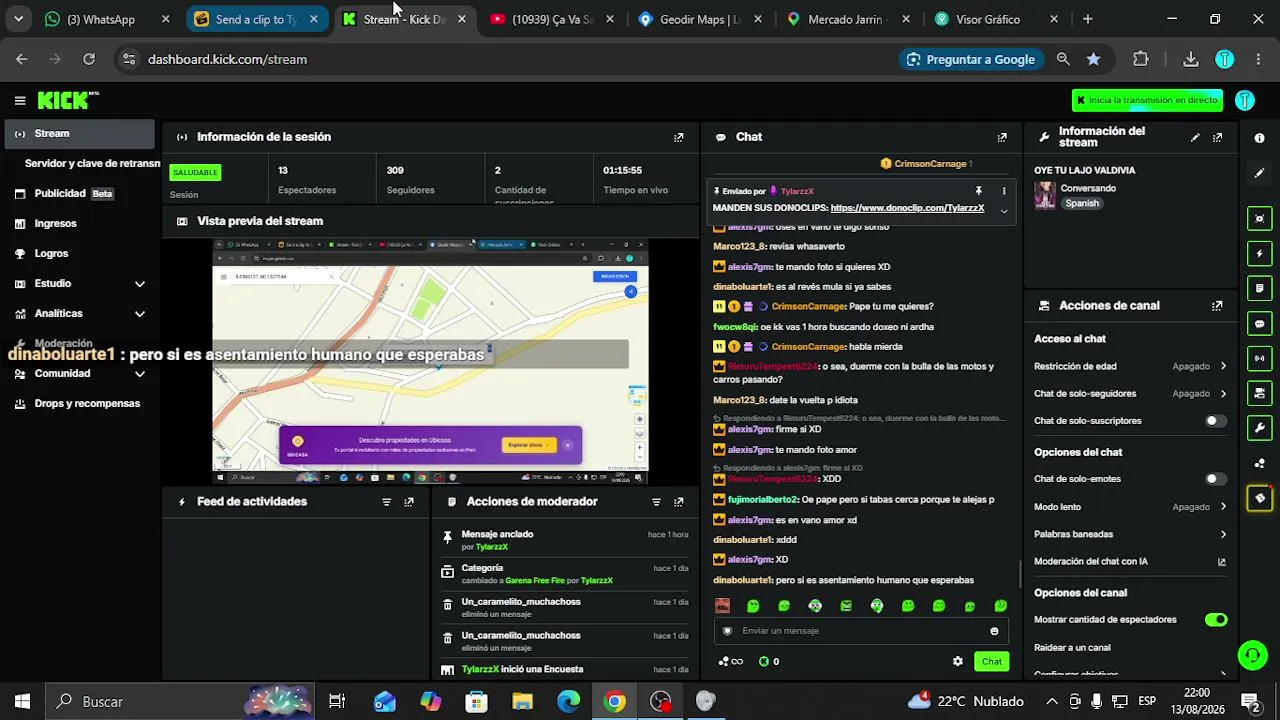Pop out the Chat panel
The image size is (1280, 720).
(x=1002, y=137)
